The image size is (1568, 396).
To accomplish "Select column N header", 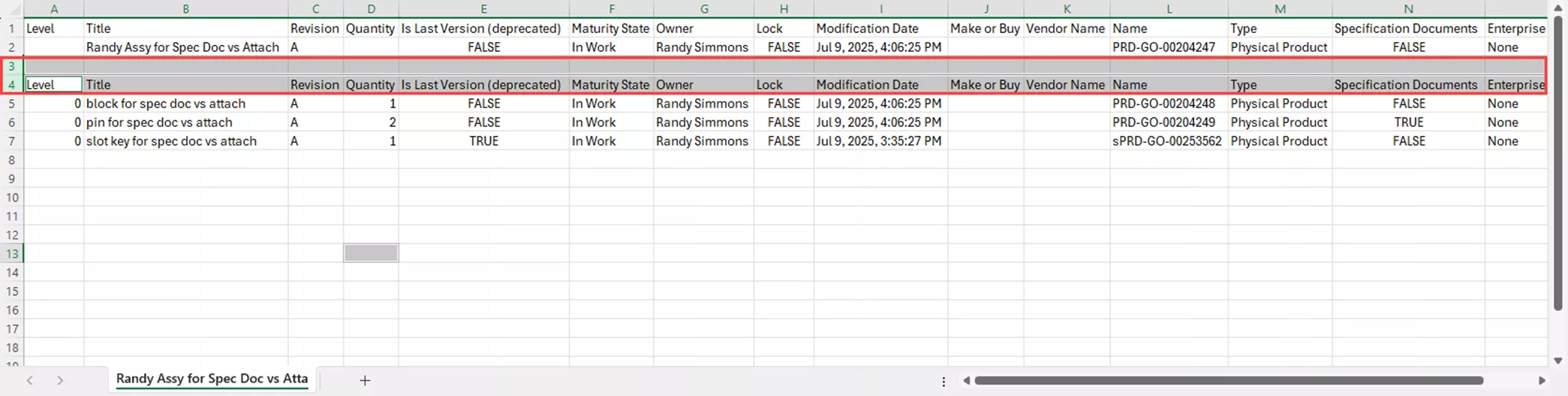I will pos(1409,9).
